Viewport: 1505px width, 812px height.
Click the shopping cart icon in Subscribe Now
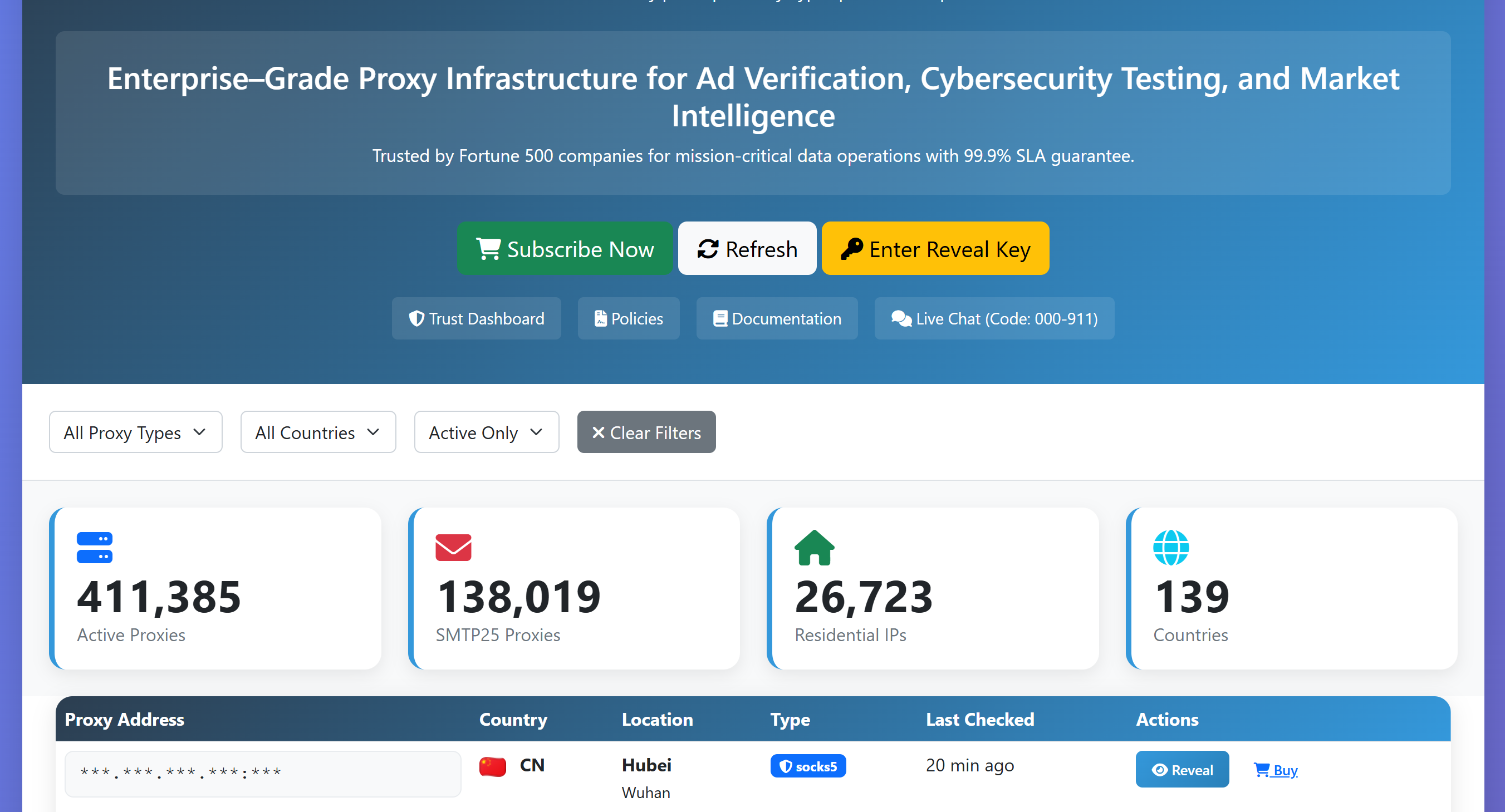(x=488, y=249)
